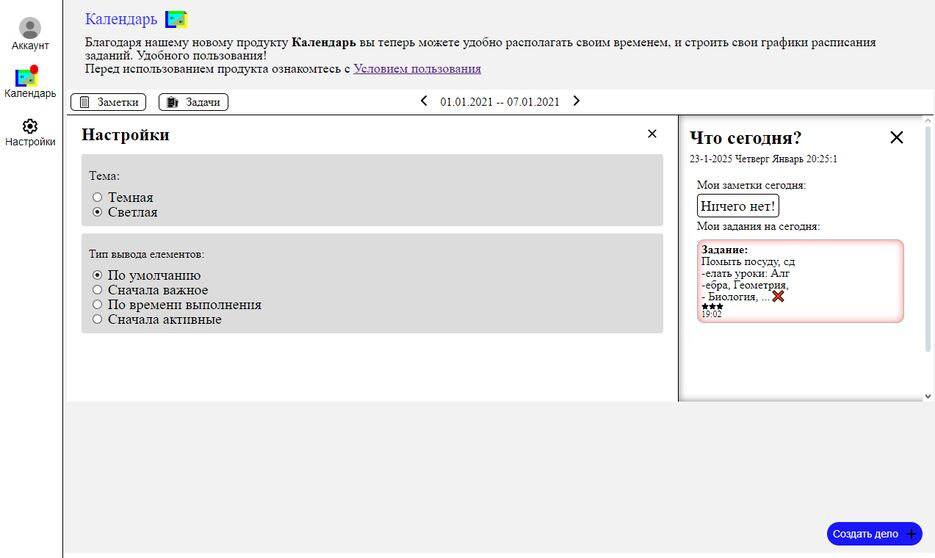Viewport: 935px width, 558px height.
Task: Open the Заметки notes tab
Action: tap(108, 102)
